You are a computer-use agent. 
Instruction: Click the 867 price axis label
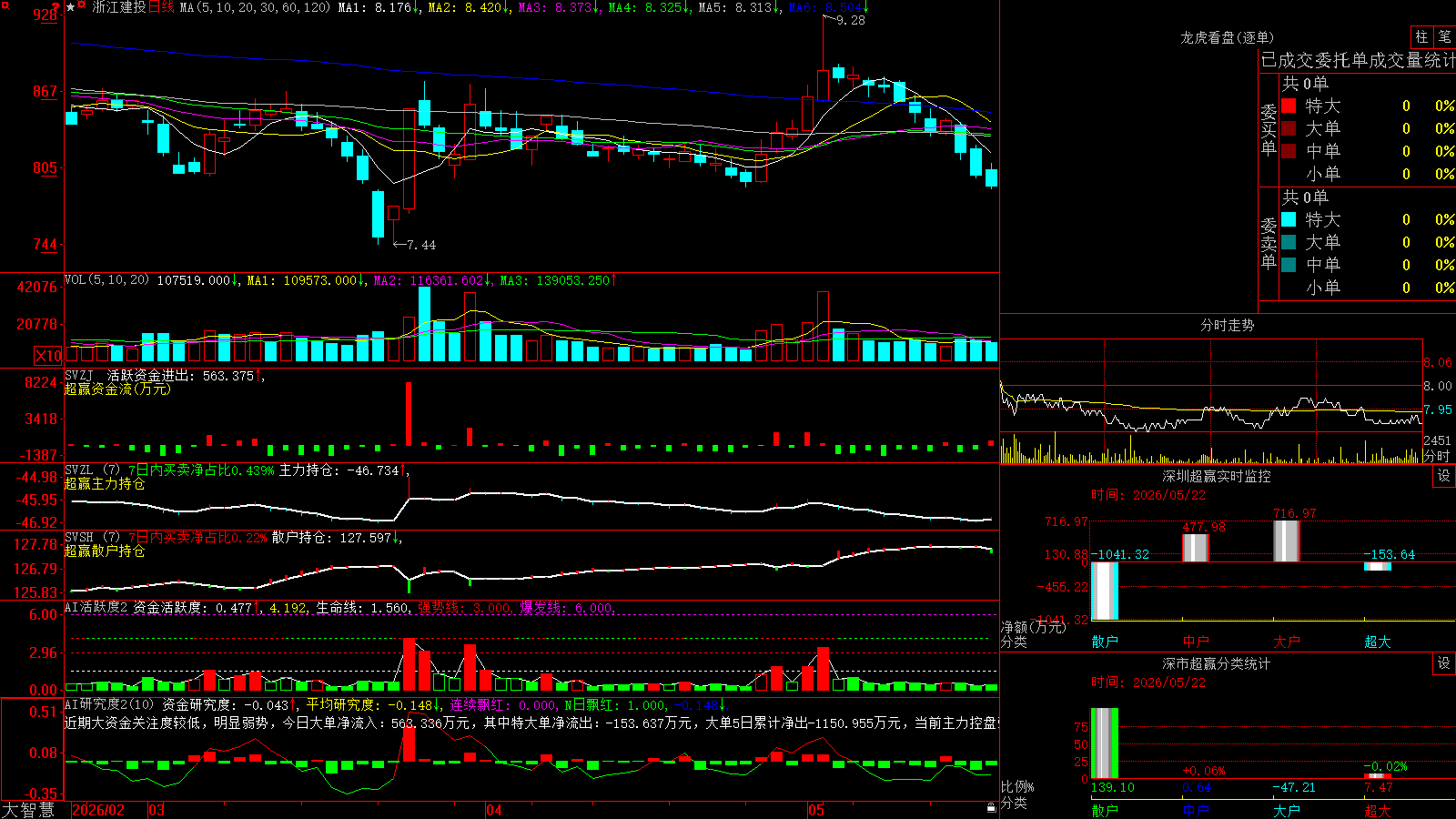click(45, 91)
